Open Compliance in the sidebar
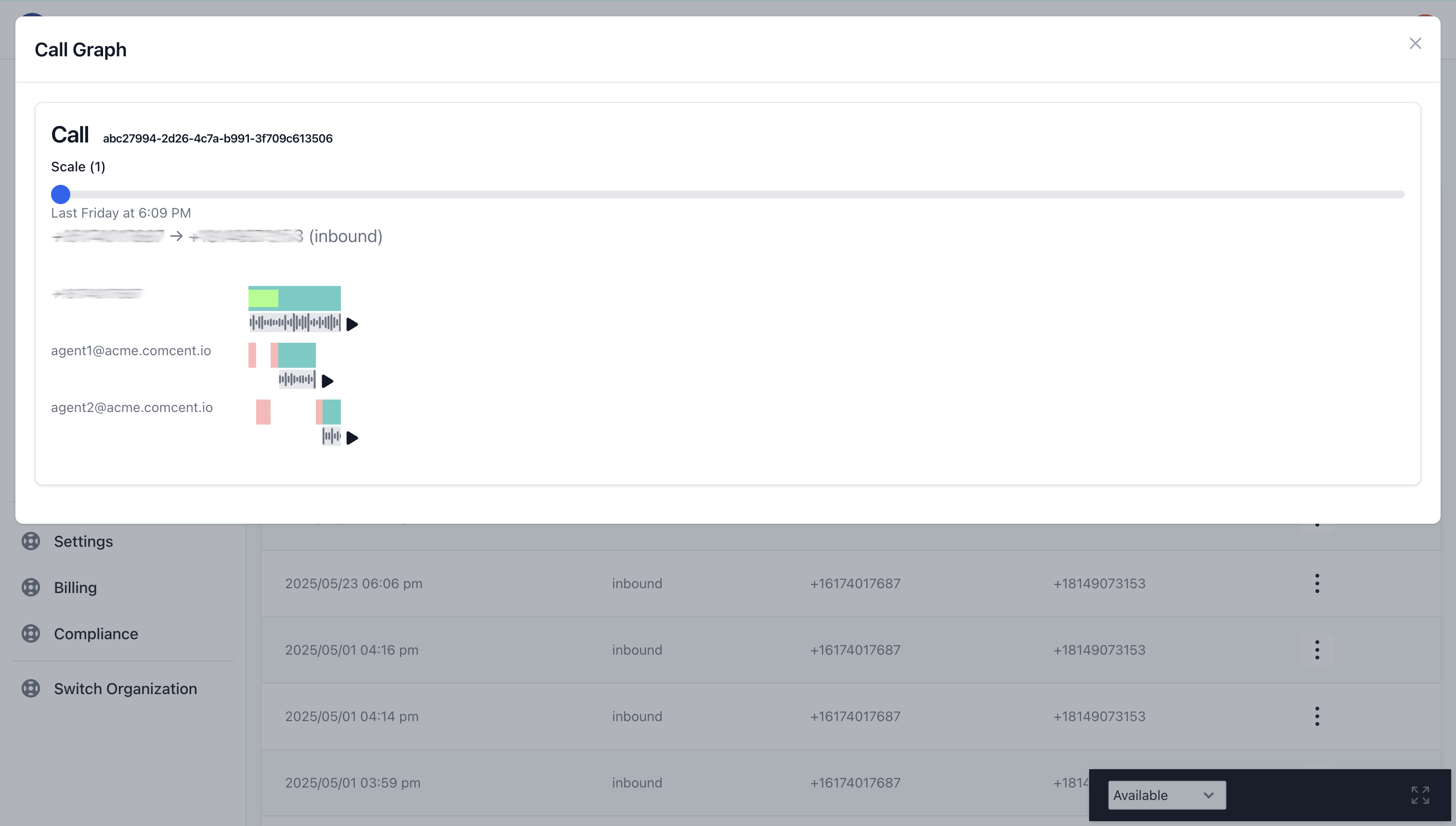Screen dimensions: 1456x826 click(x=96, y=633)
